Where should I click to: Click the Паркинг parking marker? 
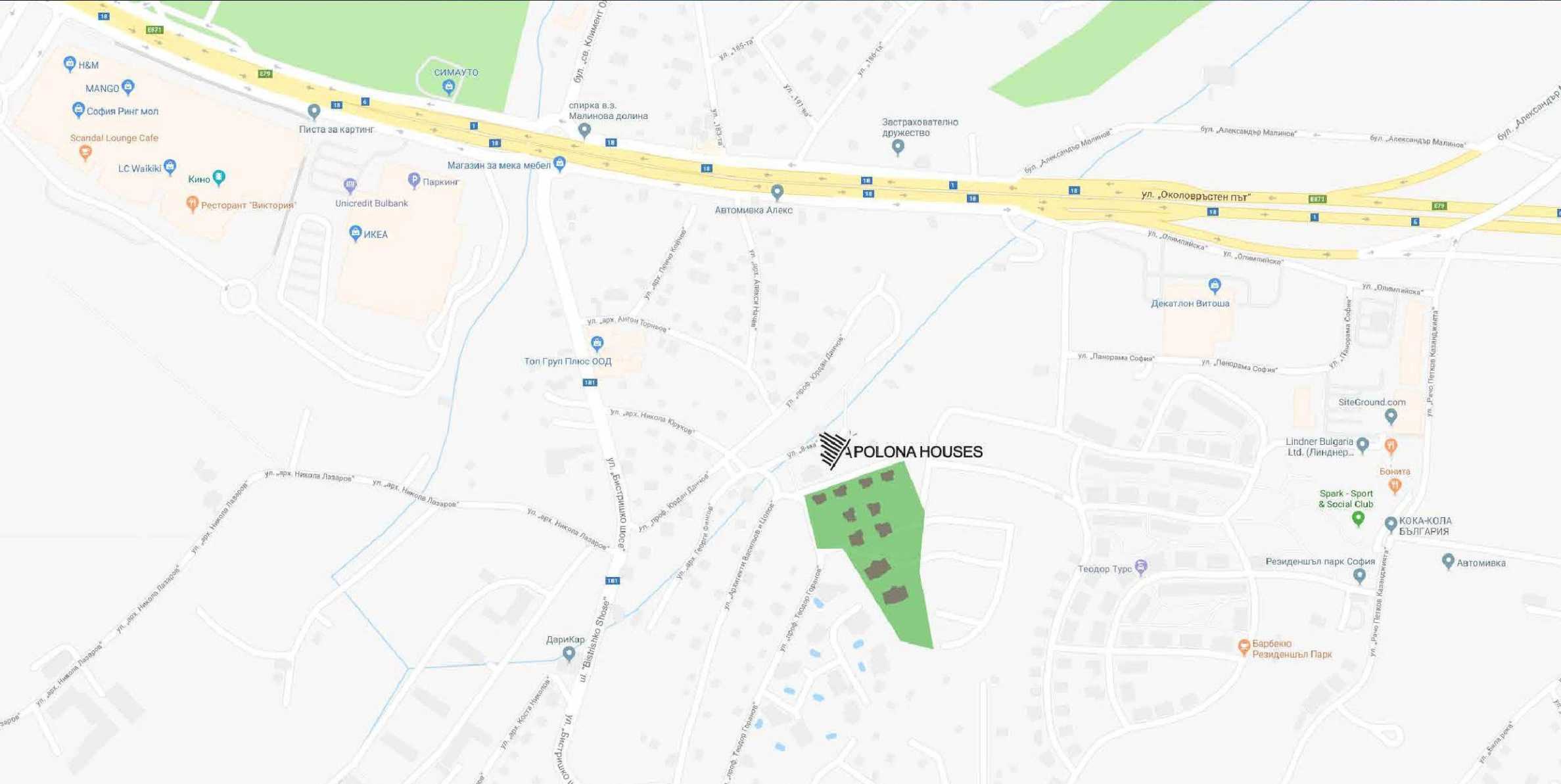413,179
